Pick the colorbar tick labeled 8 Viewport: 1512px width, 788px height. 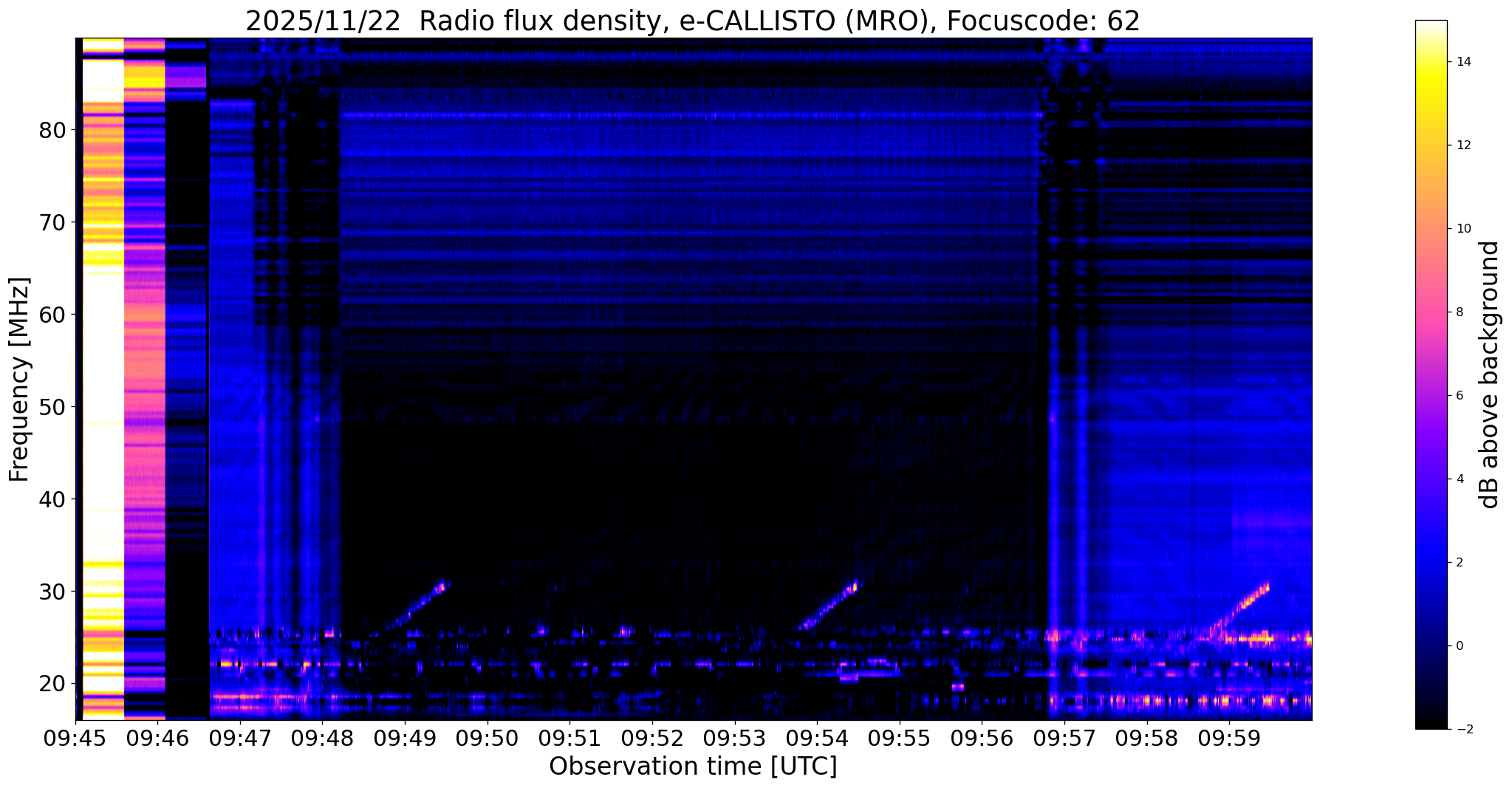click(x=1458, y=312)
